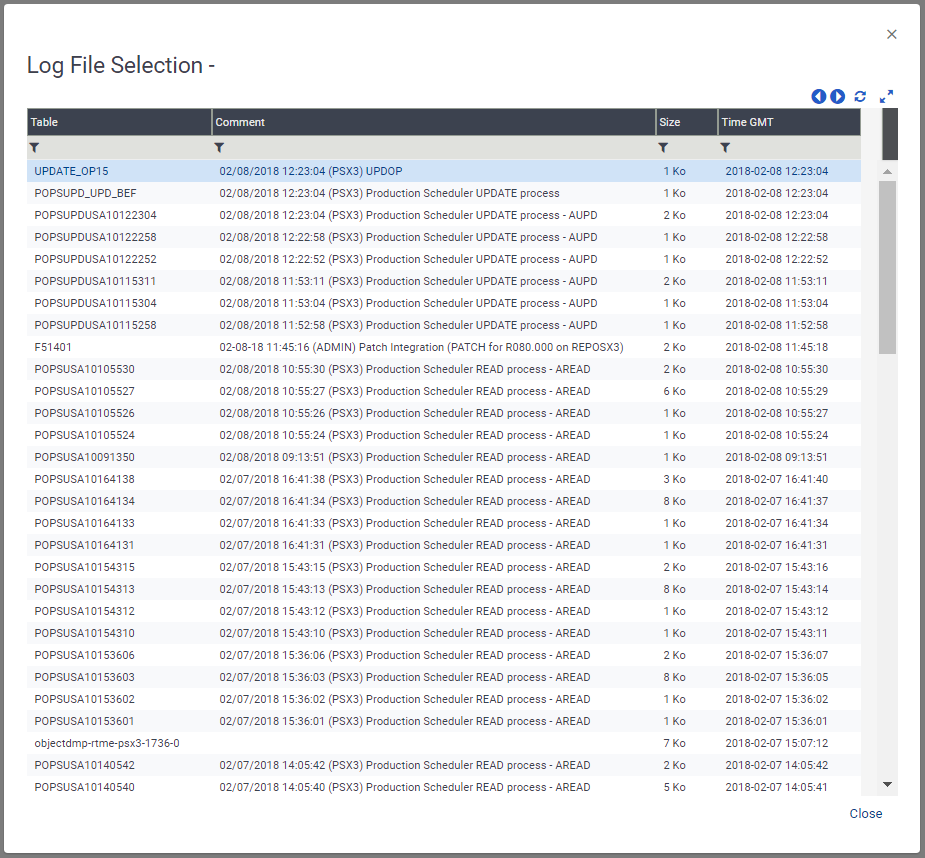Image resolution: width=925 pixels, height=858 pixels.
Task: Close the Log File Selection dialog with X
Action: point(891,34)
